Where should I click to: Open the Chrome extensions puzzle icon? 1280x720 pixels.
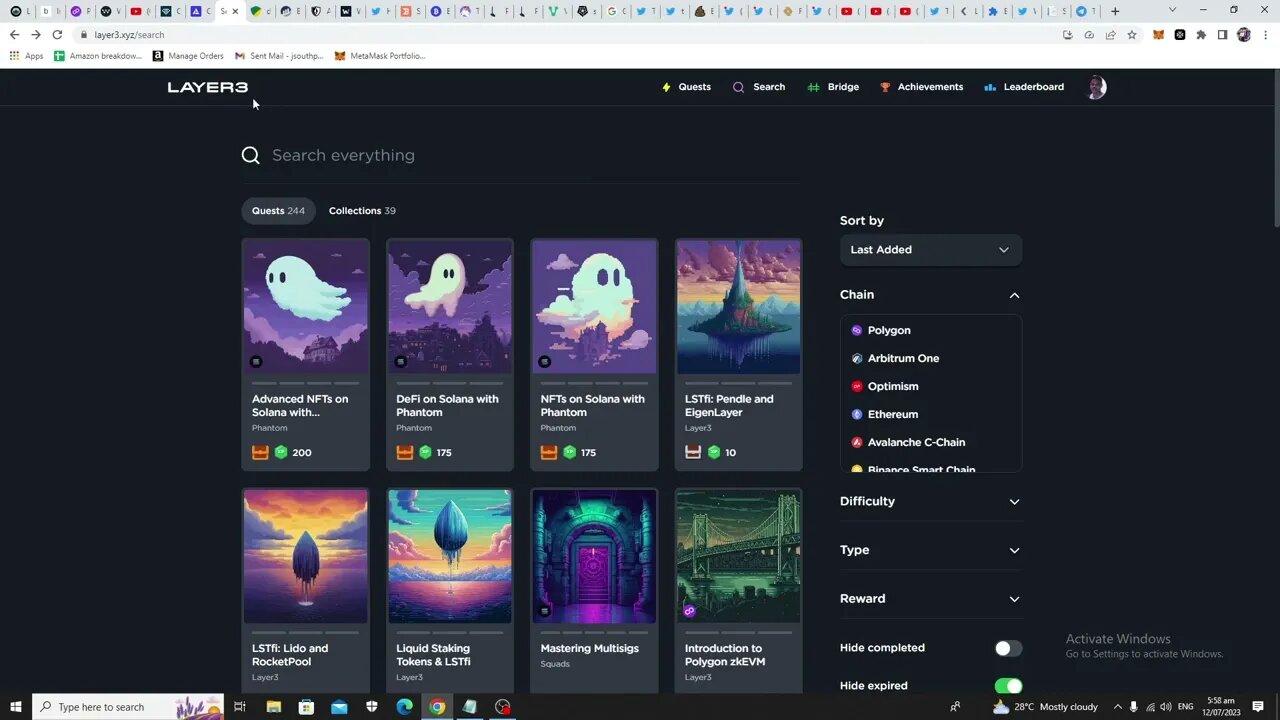click(1201, 34)
